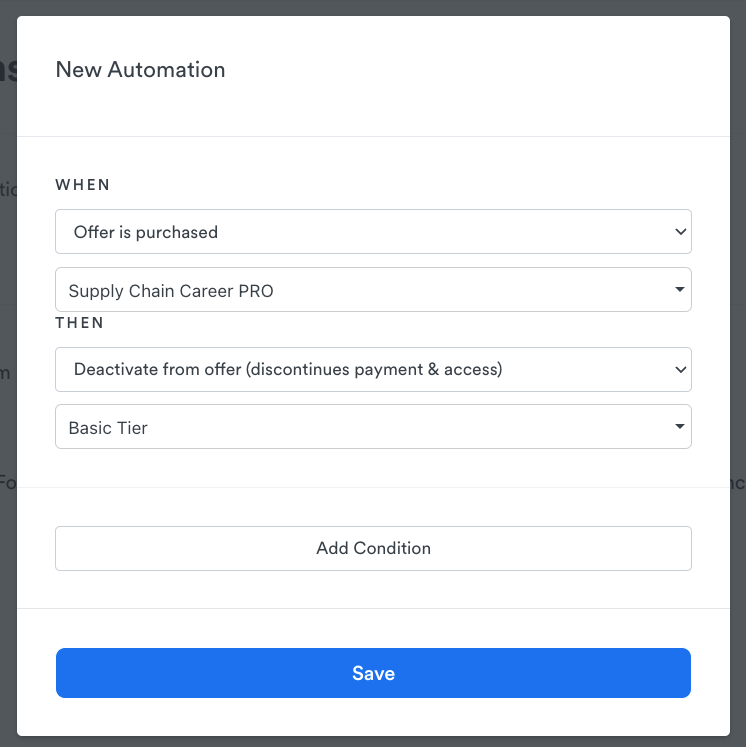The image size is (746, 747).
Task: Expand the "Basic Tier" offer selector
Action: (x=372, y=427)
